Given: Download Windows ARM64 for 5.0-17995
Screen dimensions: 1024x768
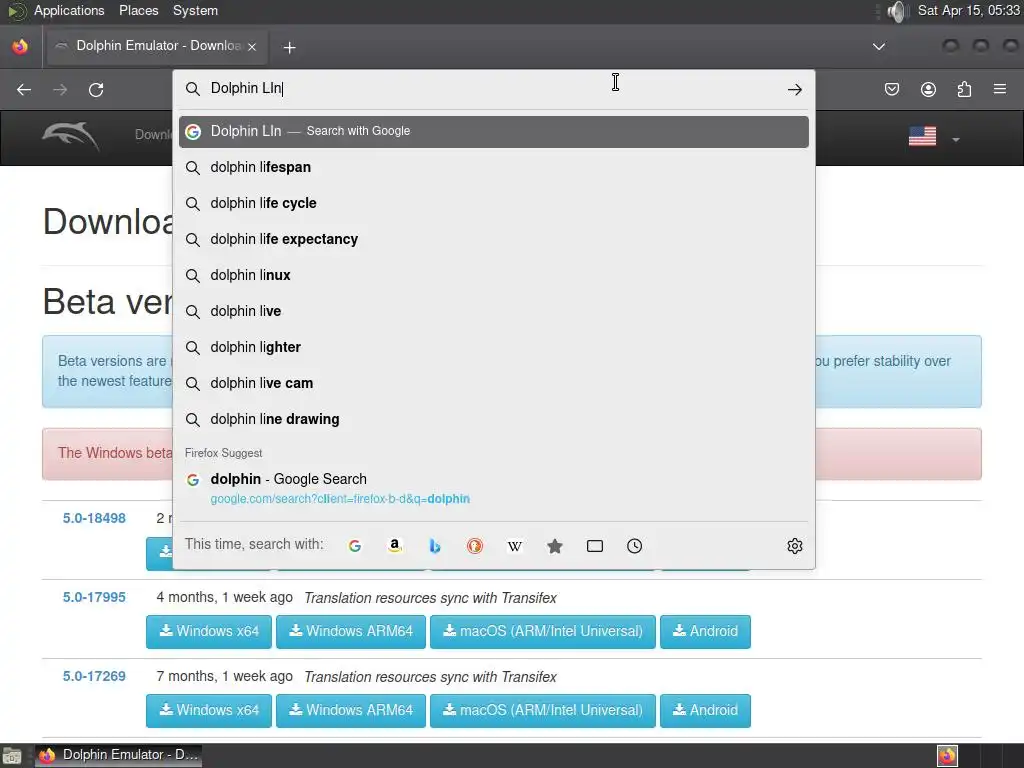Looking at the screenshot, I should pyautogui.click(x=351, y=632).
